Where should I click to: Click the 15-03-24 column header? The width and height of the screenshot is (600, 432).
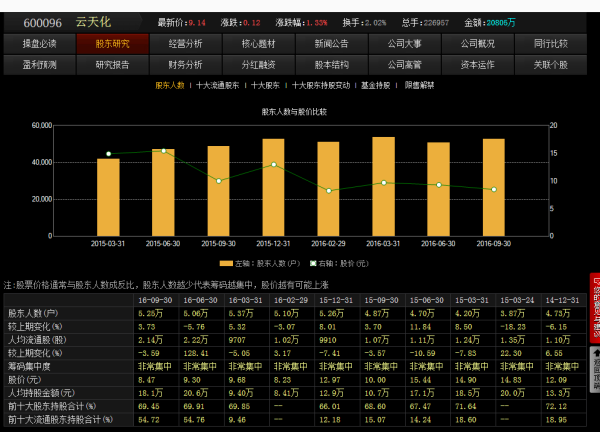point(517,300)
